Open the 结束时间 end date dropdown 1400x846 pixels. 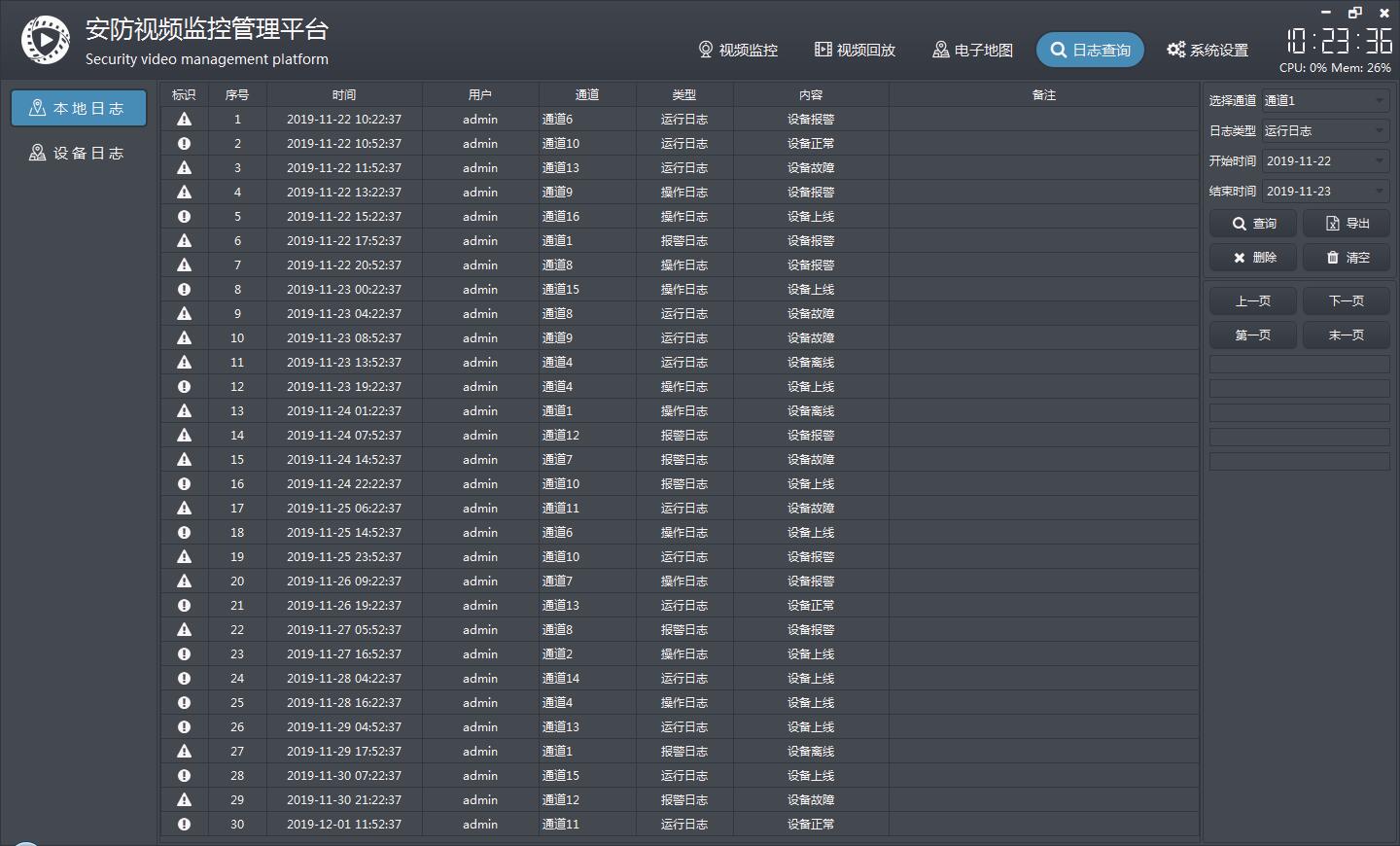pos(1326,191)
